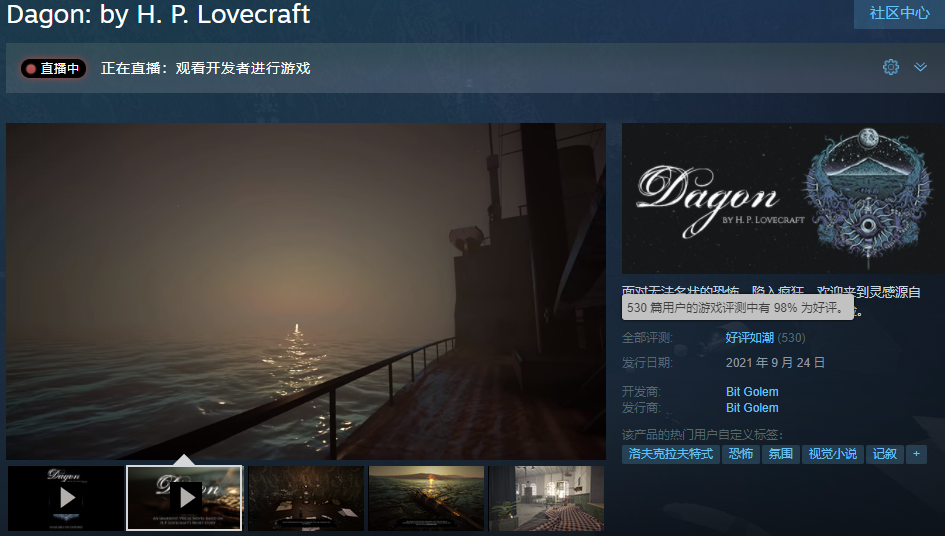Open developer Bit Golem link
Image resolution: width=945 pixels, height=536 pixels.
[752, 391]
